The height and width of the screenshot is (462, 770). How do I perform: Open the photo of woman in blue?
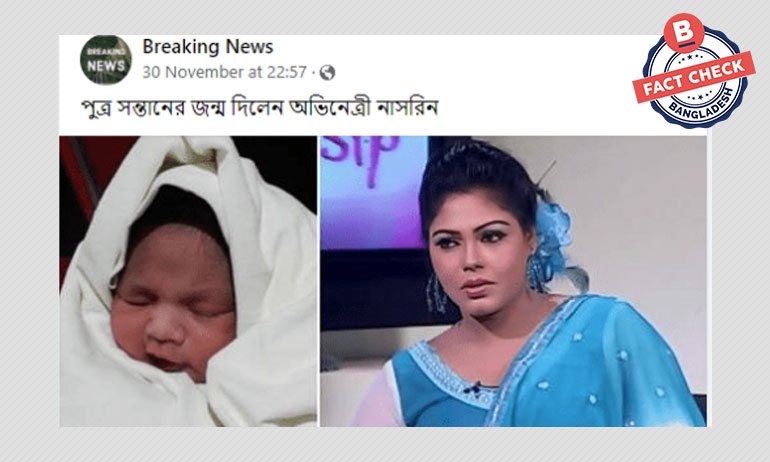tap(513, 281)
